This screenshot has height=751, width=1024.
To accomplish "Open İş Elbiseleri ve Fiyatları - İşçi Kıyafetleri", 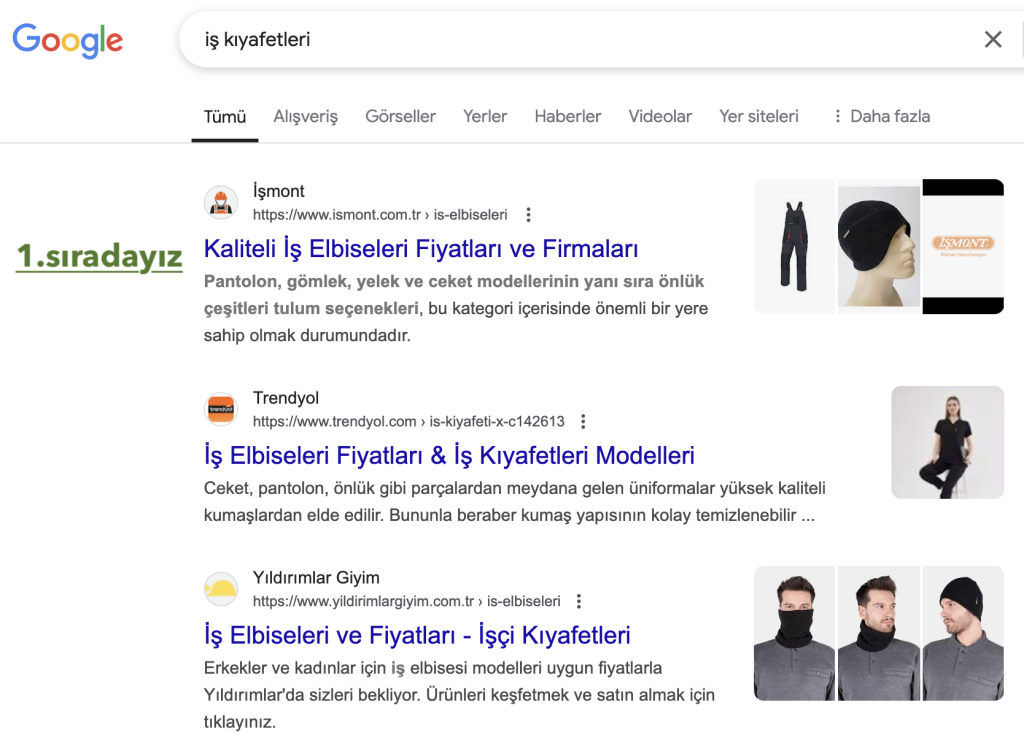I will [417, 636].
